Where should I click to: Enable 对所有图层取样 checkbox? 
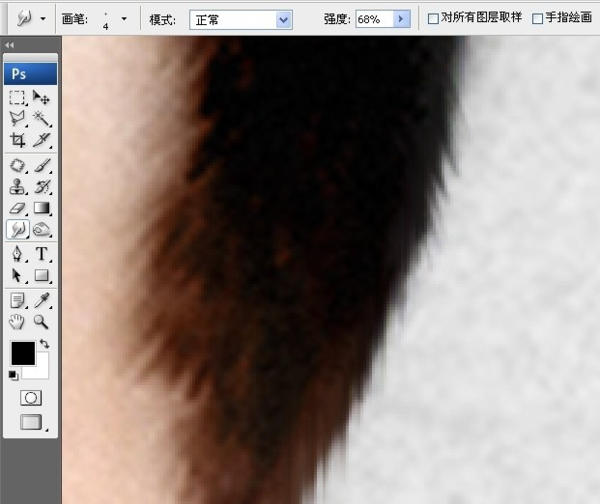[433, 18]
